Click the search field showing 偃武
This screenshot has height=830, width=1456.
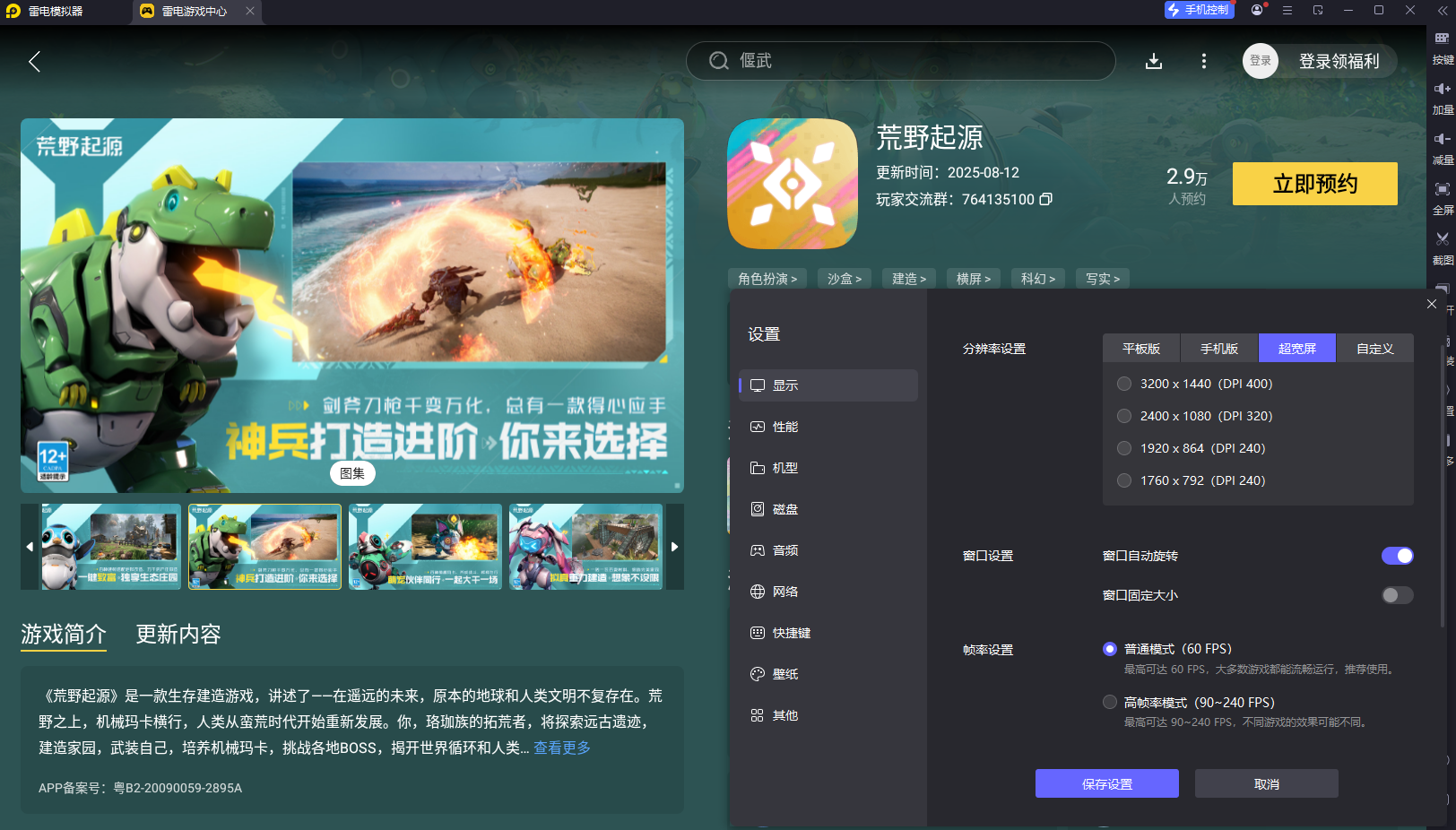tap(900, 61)
